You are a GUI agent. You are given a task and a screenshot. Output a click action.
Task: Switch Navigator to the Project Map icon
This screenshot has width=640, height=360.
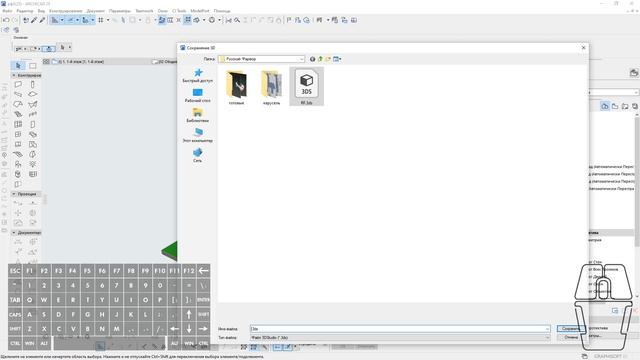point(605,106)
